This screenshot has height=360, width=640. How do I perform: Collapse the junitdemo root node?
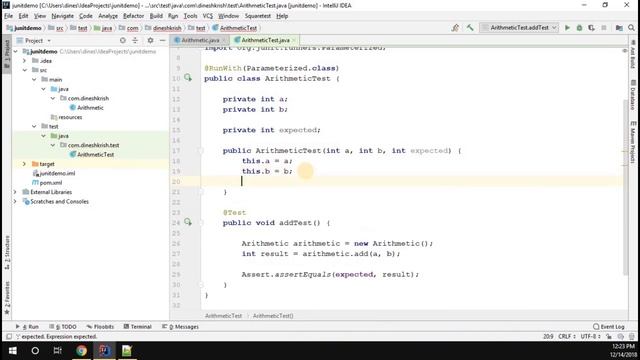[x=16, y=52]
